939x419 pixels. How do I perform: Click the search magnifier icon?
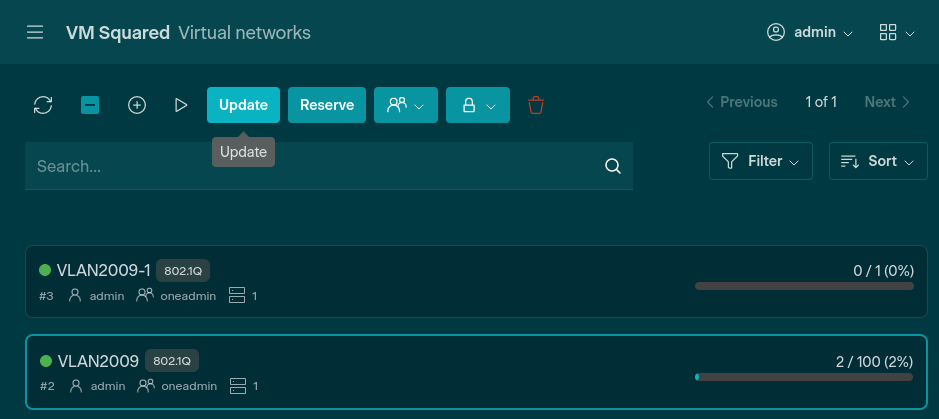pyautogui.click(x=613, y=166)
